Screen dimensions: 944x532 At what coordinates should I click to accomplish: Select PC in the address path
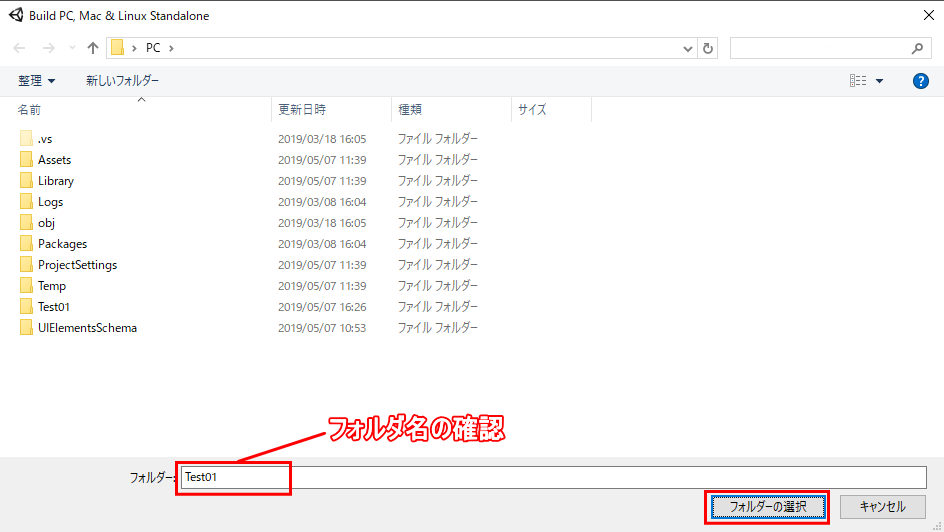coord(154,48)
